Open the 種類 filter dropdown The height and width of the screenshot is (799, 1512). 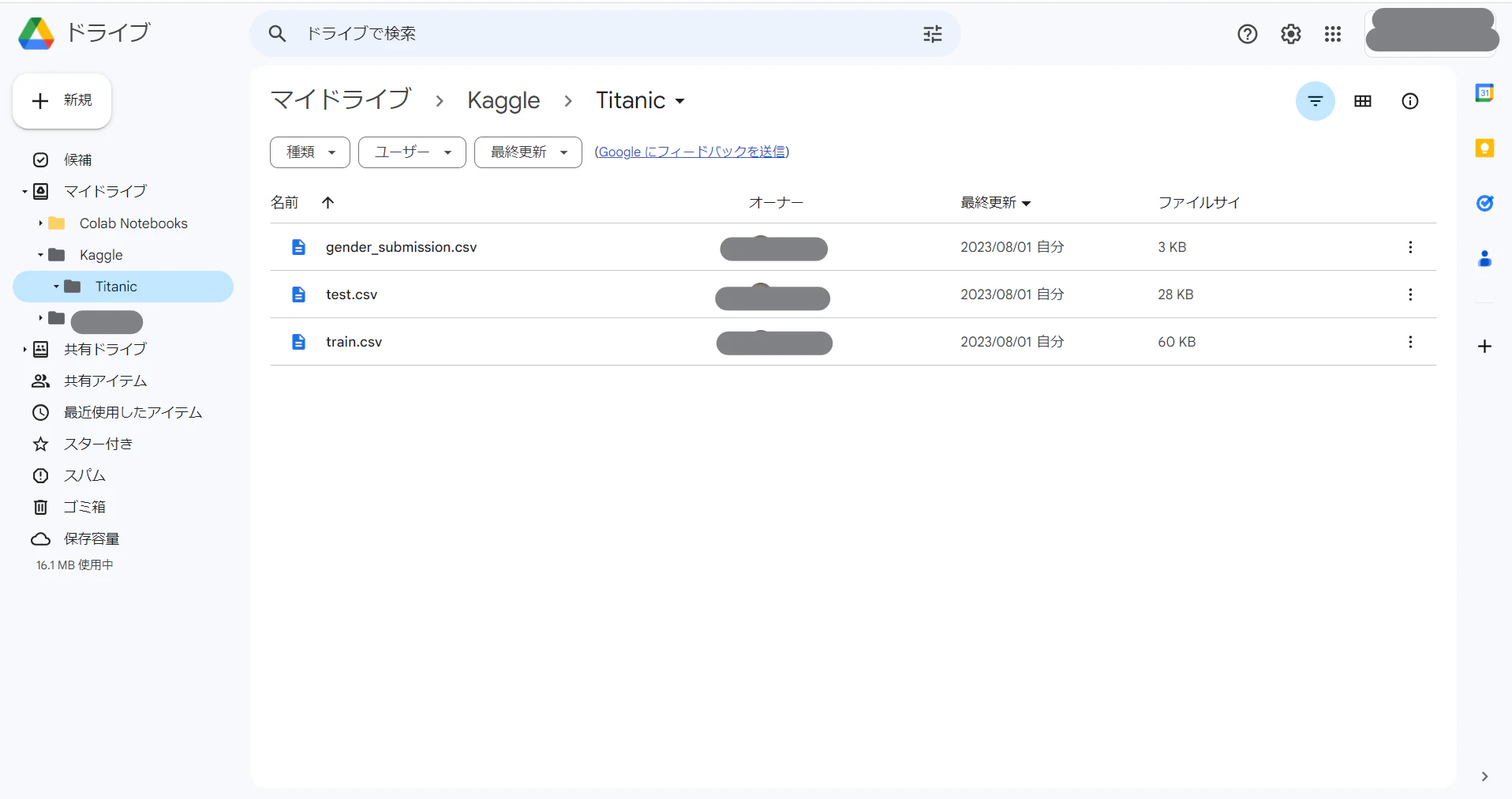coord(310,152)
